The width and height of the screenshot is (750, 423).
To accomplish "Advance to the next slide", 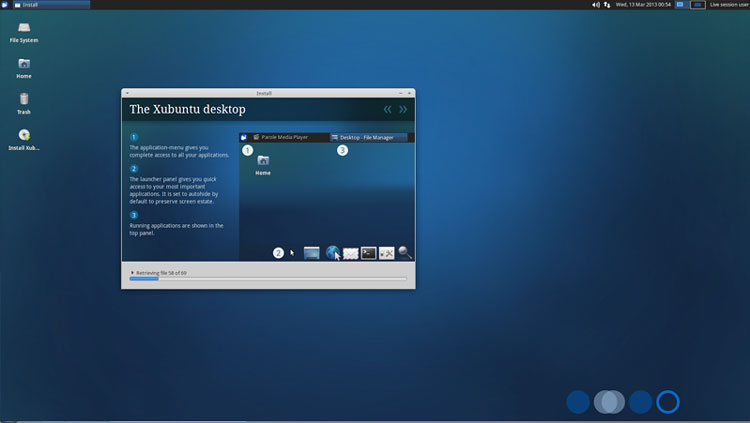I will click(403, 110).
